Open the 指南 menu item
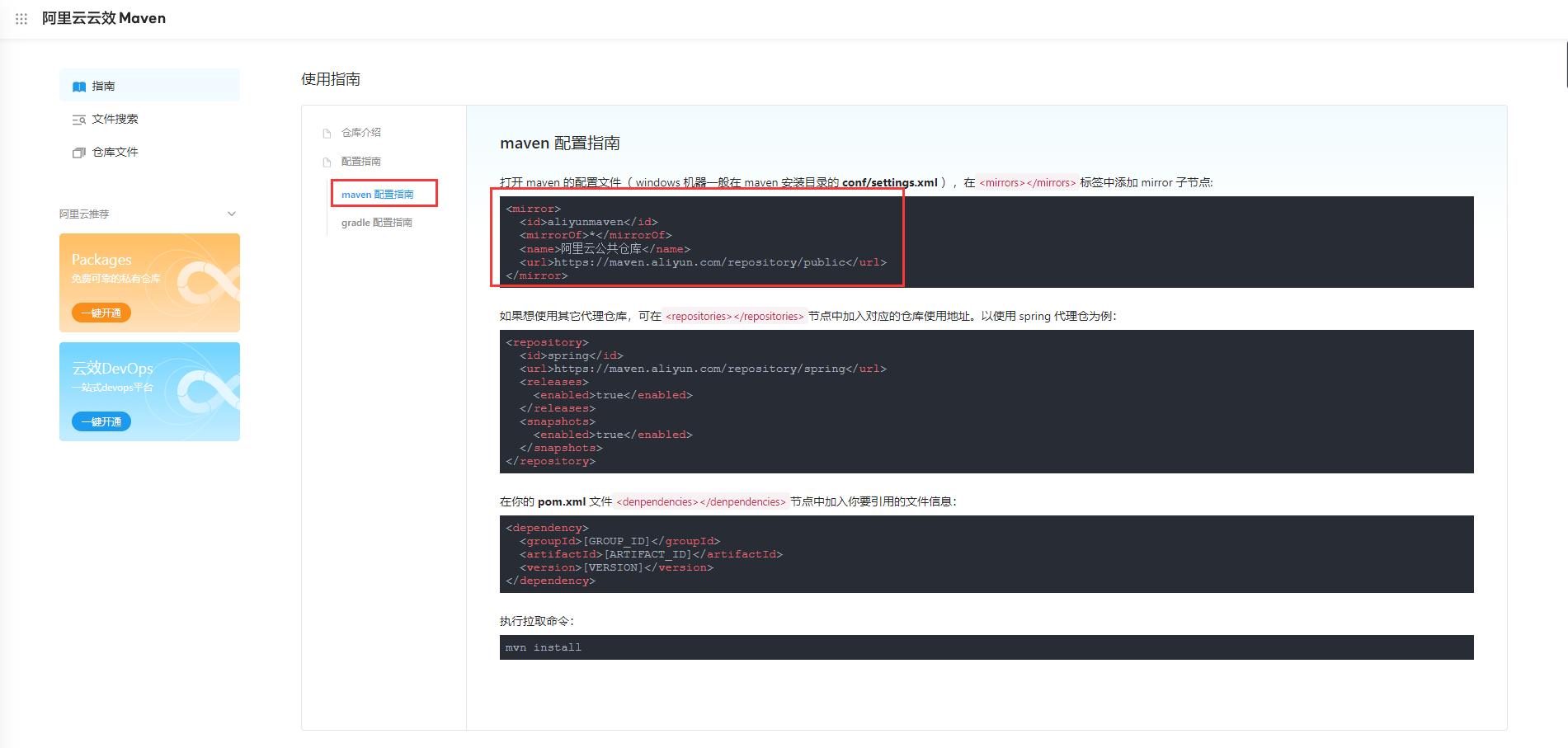The width and height of the screenshot is (1568, 748). (149, 85)
